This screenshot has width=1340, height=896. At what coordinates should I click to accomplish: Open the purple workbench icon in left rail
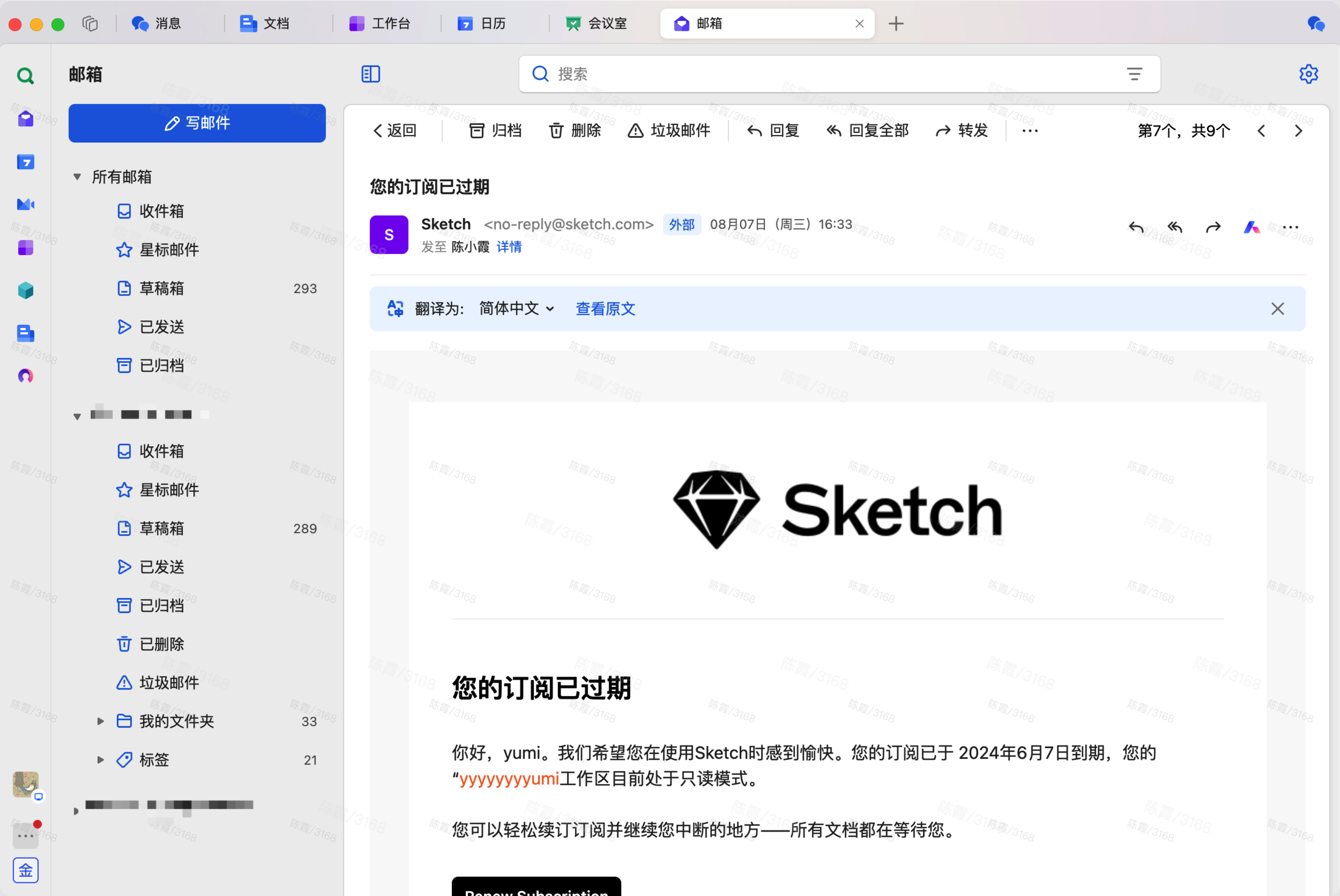[25, 247]
